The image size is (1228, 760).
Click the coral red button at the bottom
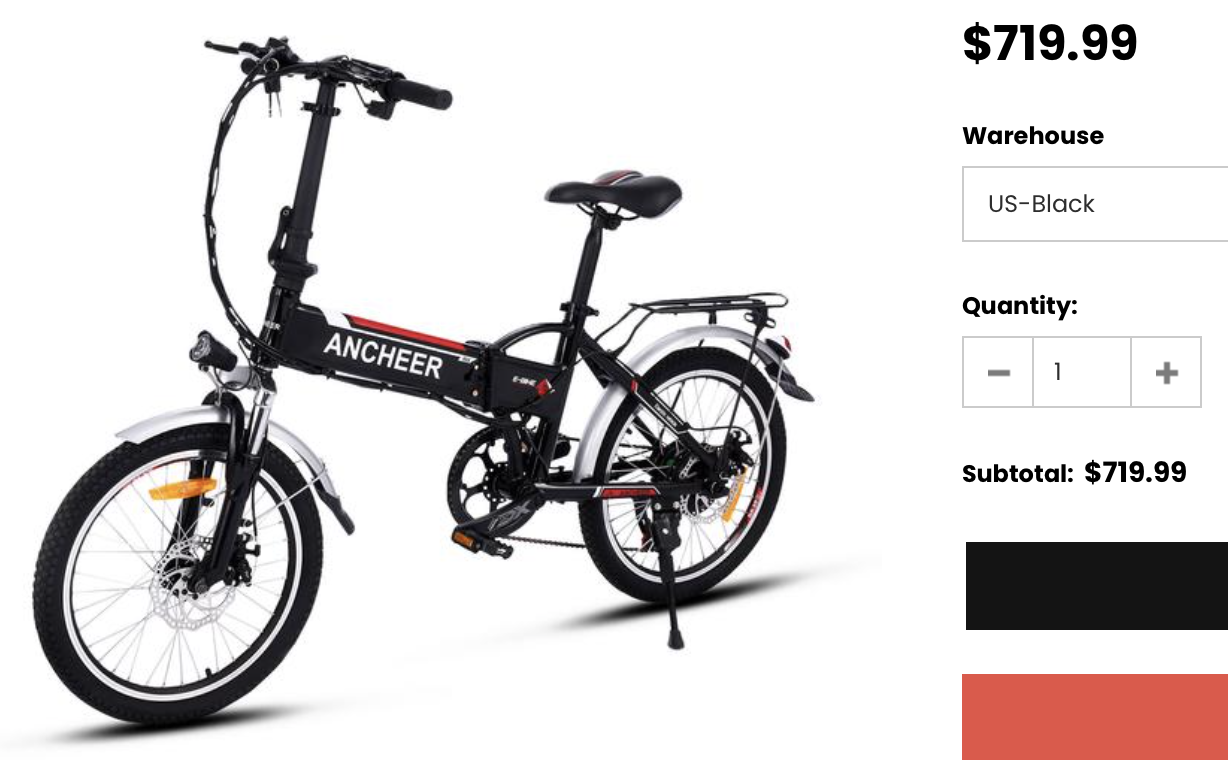tap(1095, 717)
